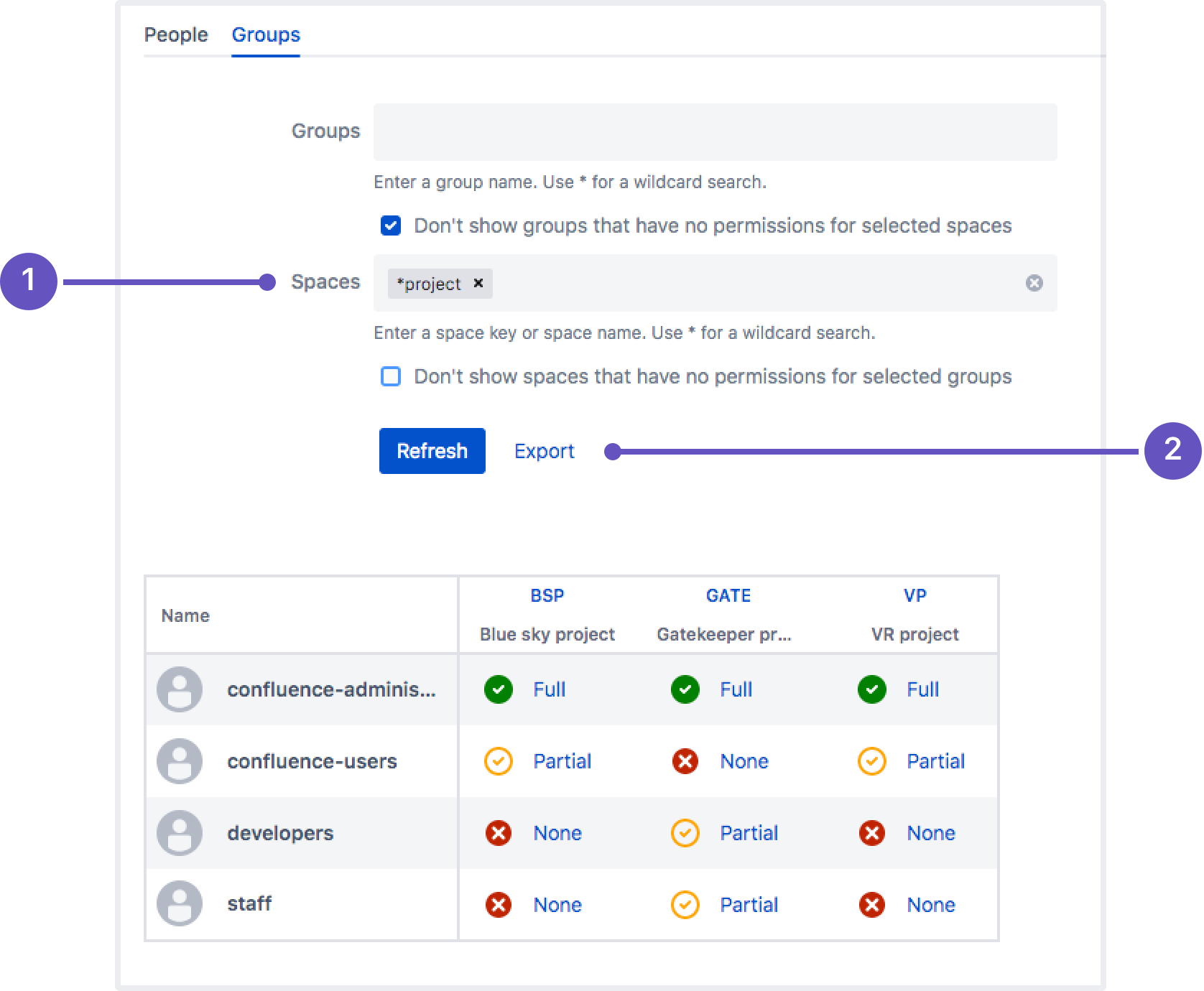Image resolution: width=1204 pixels, height=991 pixels.
Task: Select the developers group name
Action: point(280,833)
